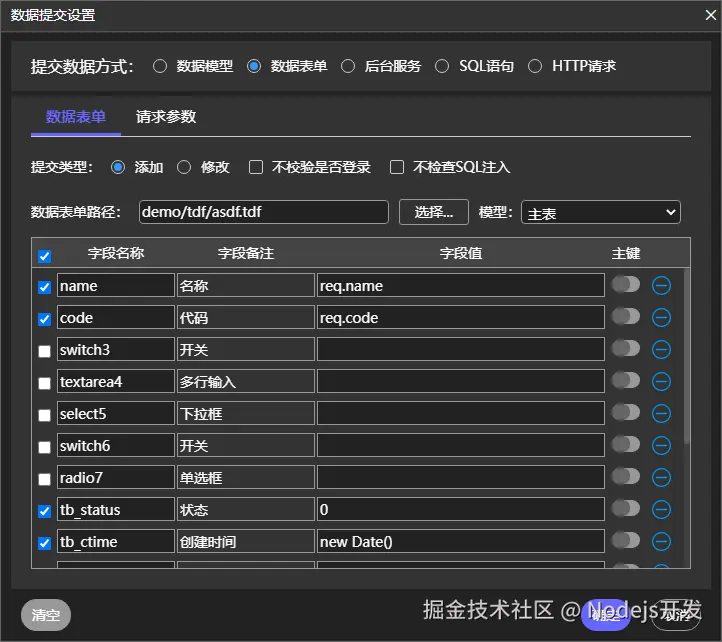
Task: Select SQL语句 submit method radio
Action: [x=442, y=66]
